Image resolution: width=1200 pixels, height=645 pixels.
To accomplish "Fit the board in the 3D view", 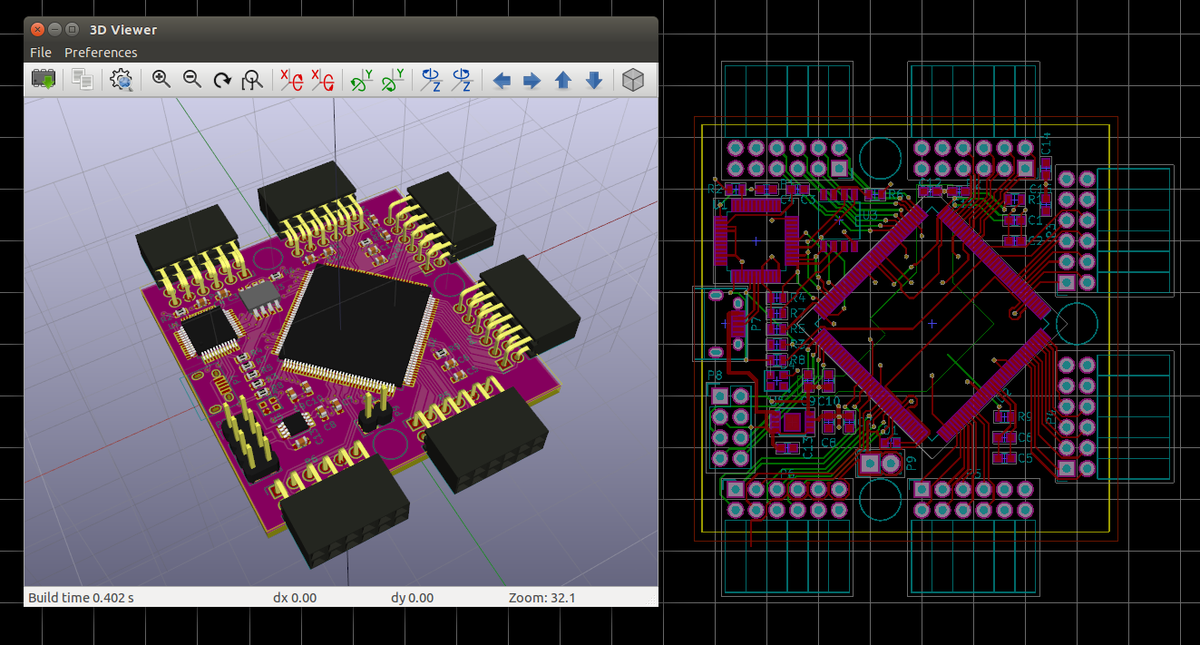I will pyautogui.click(x=253, y=80).
